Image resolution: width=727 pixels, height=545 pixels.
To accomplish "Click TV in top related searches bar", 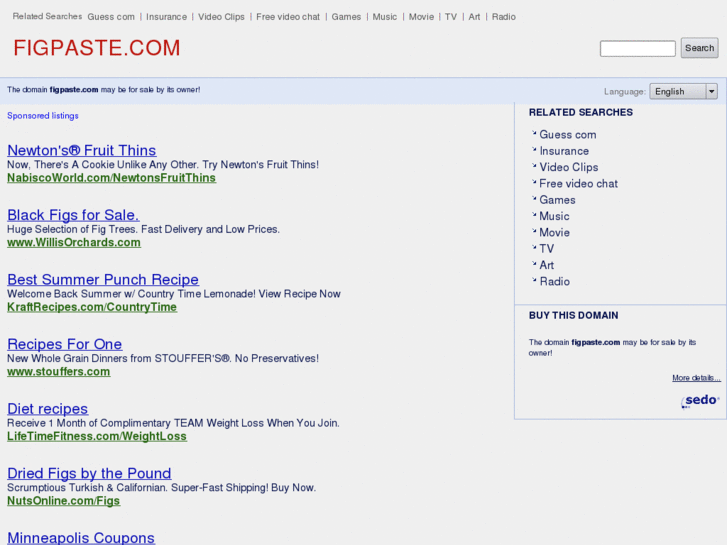I will pos(451,17).
